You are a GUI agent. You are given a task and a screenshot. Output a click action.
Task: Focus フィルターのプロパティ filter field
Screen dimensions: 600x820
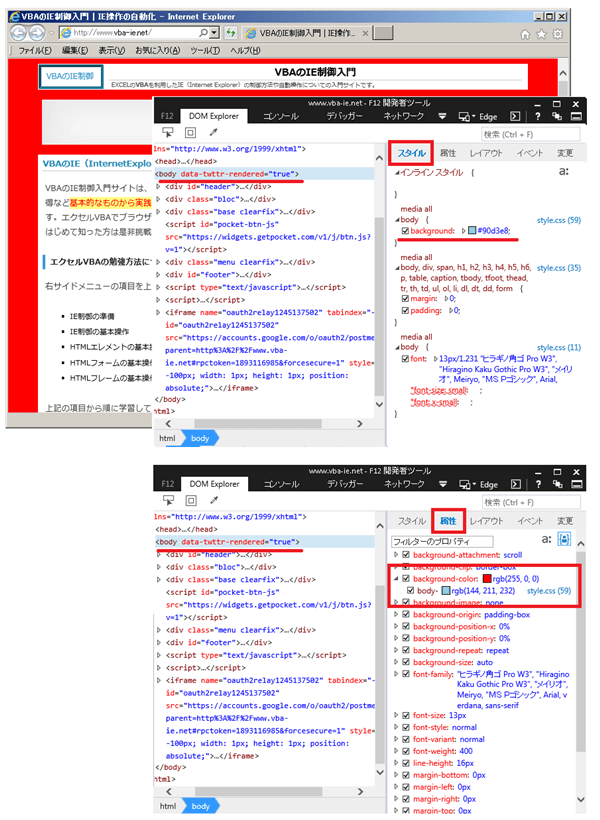[x=442, y=541]
